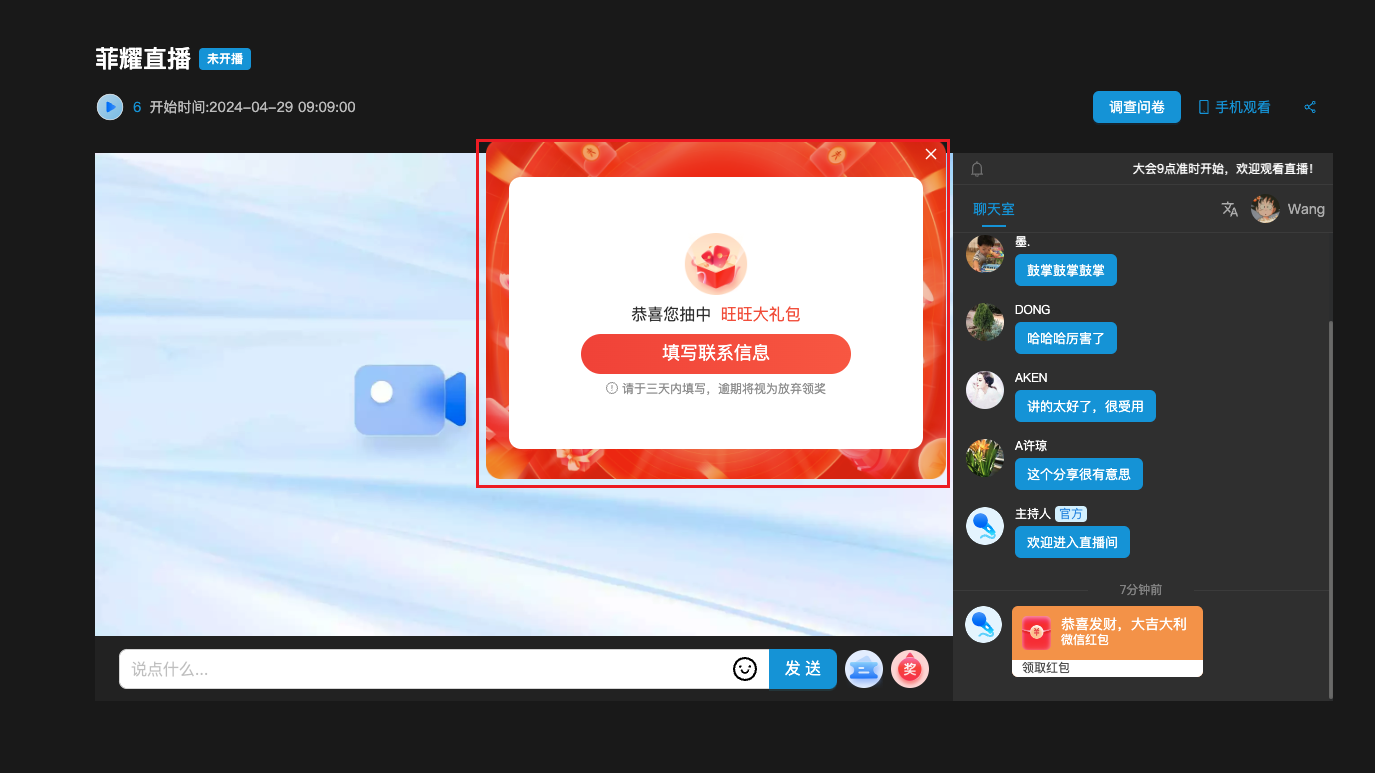
Task: Click the blue play icon beside viewer count
Action: [110, 107]
